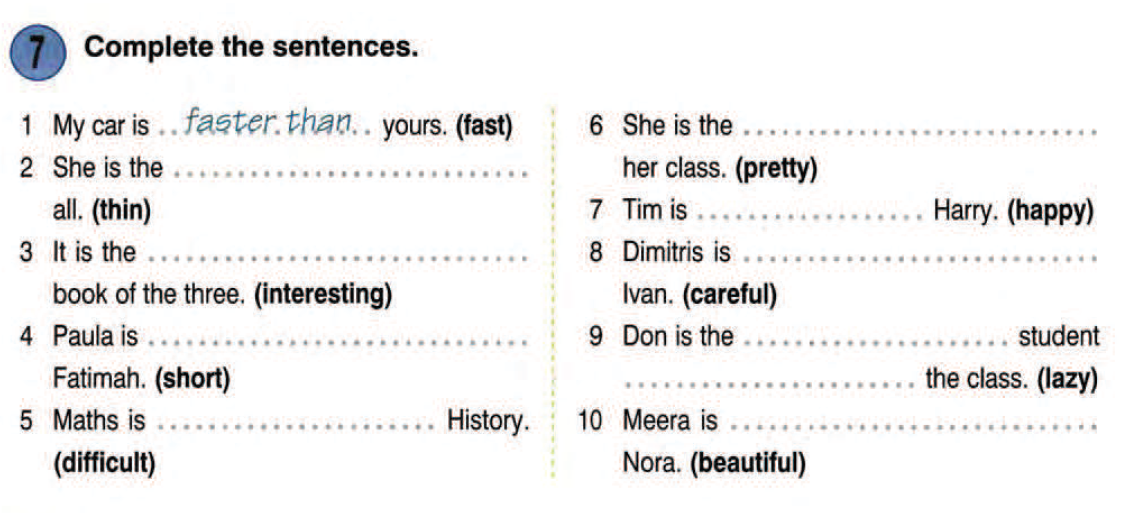Click the blank line in sentence 6
The width and height of the screenshot is (1135, 513).
coord(920,131)
